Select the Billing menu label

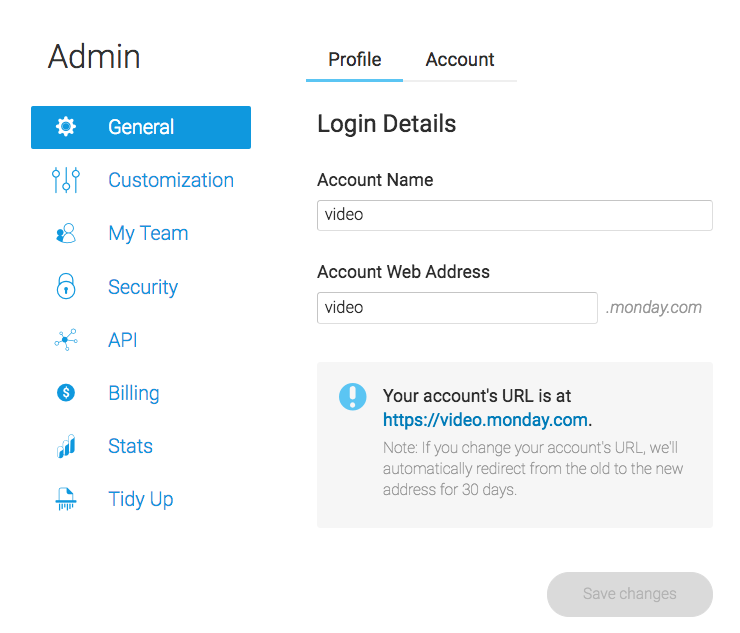[134, 393]
